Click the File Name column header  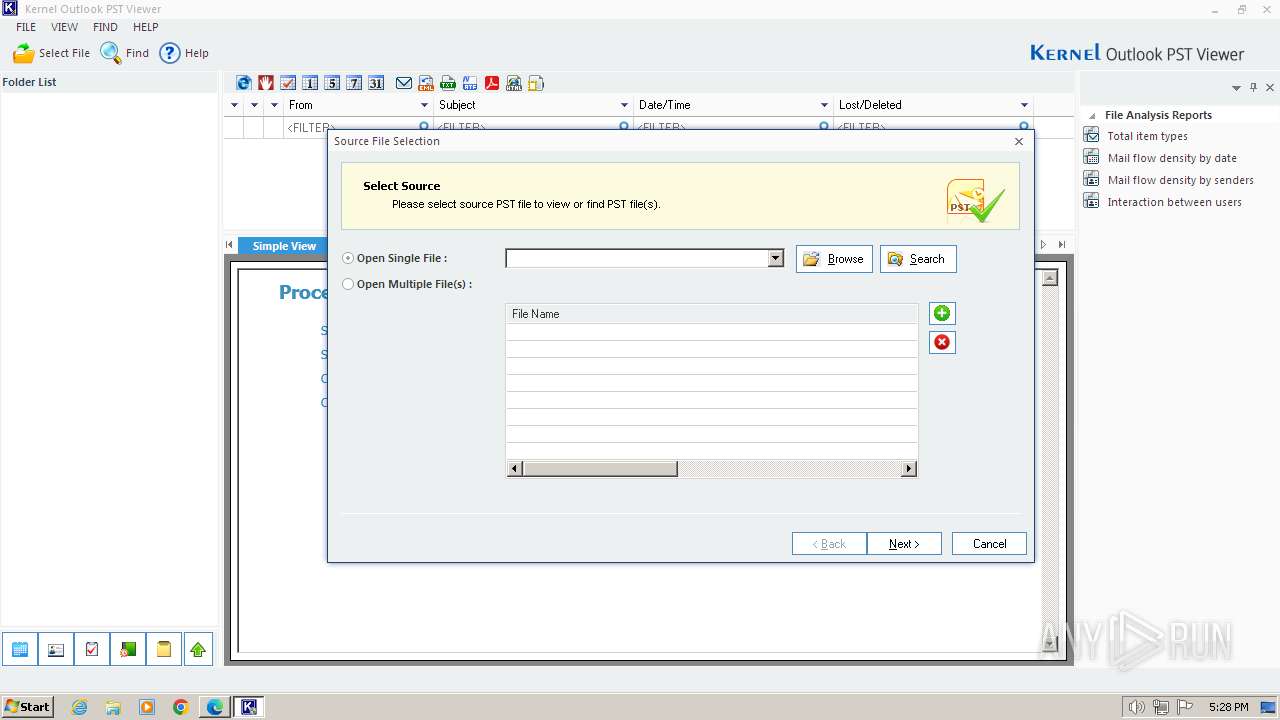(x=711, y=314)
